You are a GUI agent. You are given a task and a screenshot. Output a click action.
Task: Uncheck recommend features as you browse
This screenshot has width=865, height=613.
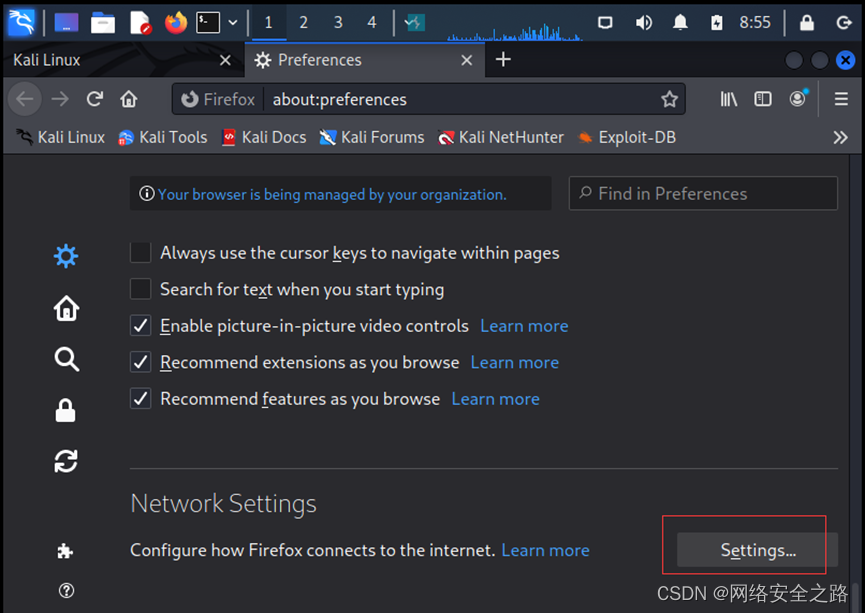(x=141, y=398)
